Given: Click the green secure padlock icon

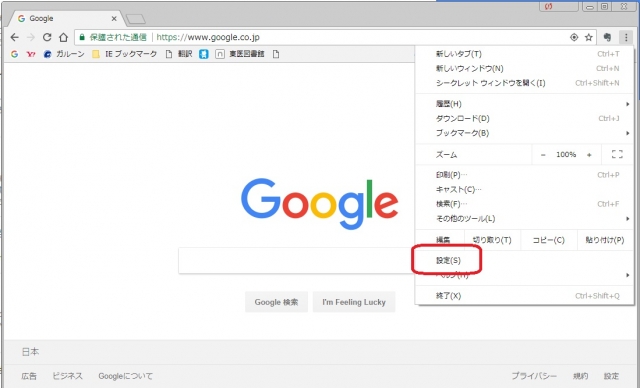Looking at the screenshot, I should click(x=82, y=38).
